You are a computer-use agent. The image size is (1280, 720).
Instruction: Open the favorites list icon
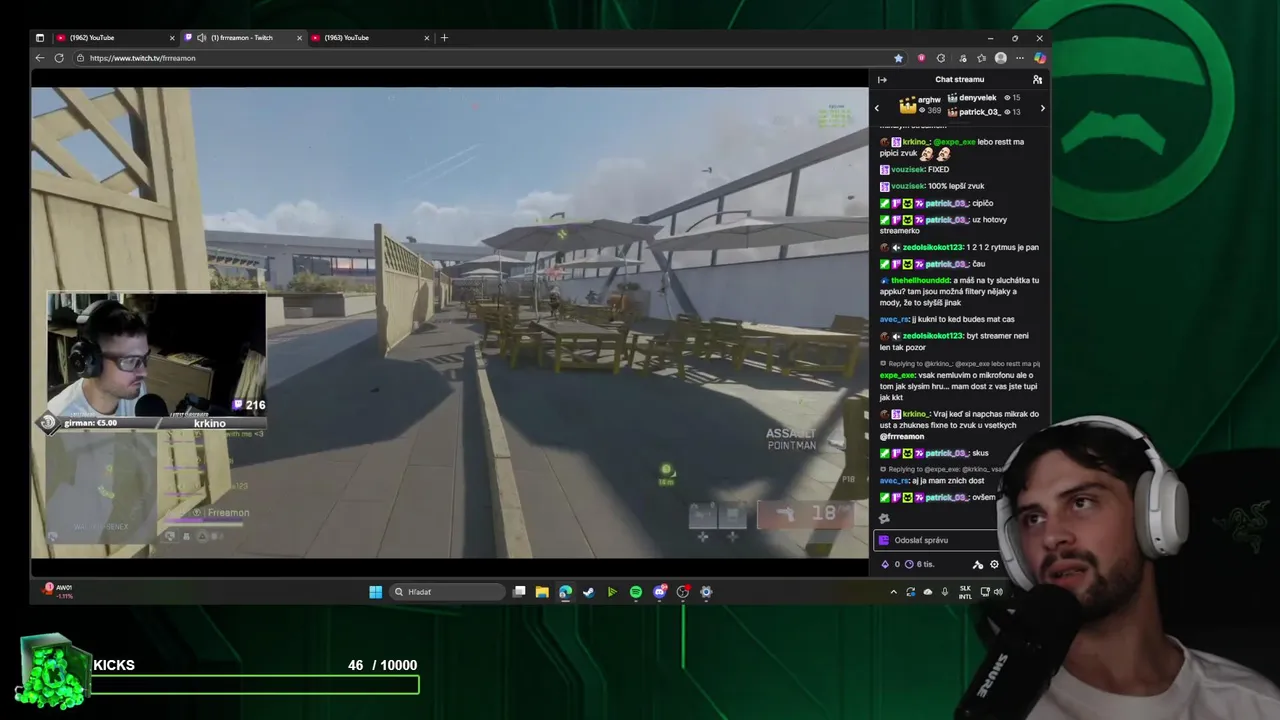tap(981, 58)
